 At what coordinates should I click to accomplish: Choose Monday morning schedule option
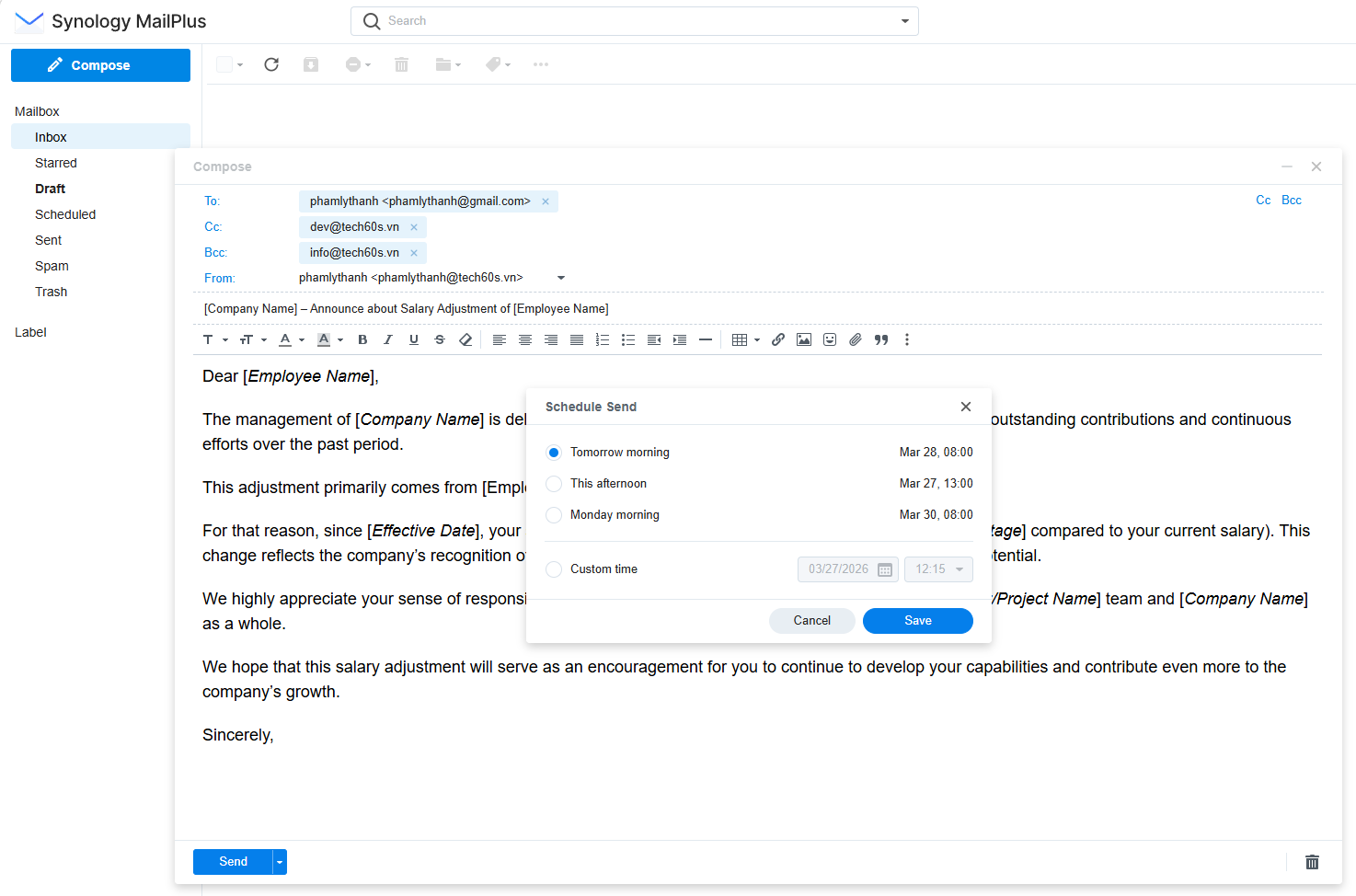click(x=554, y=515)
